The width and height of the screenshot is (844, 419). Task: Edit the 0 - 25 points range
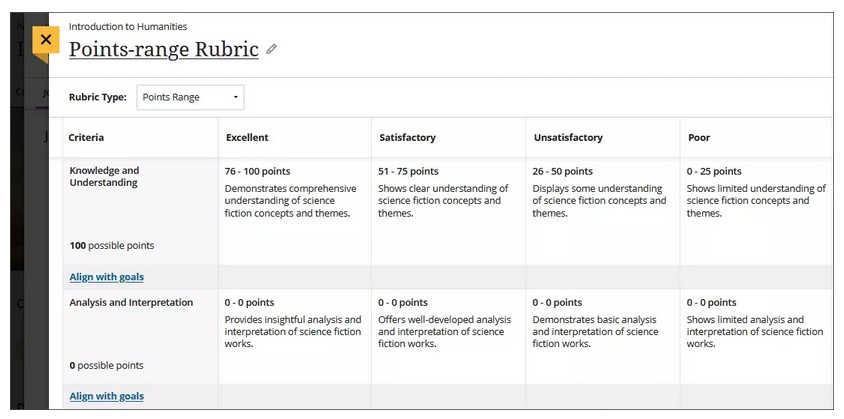(x=714, y=171)
